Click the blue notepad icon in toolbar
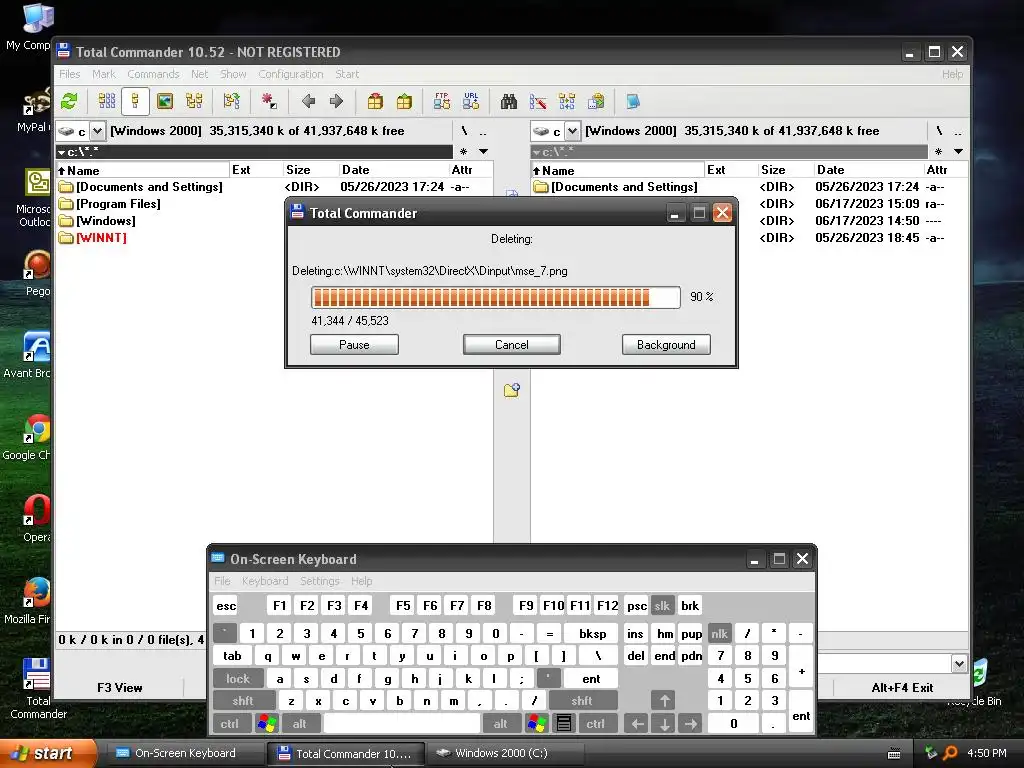The image size is (1024, 768). (633, 101)
